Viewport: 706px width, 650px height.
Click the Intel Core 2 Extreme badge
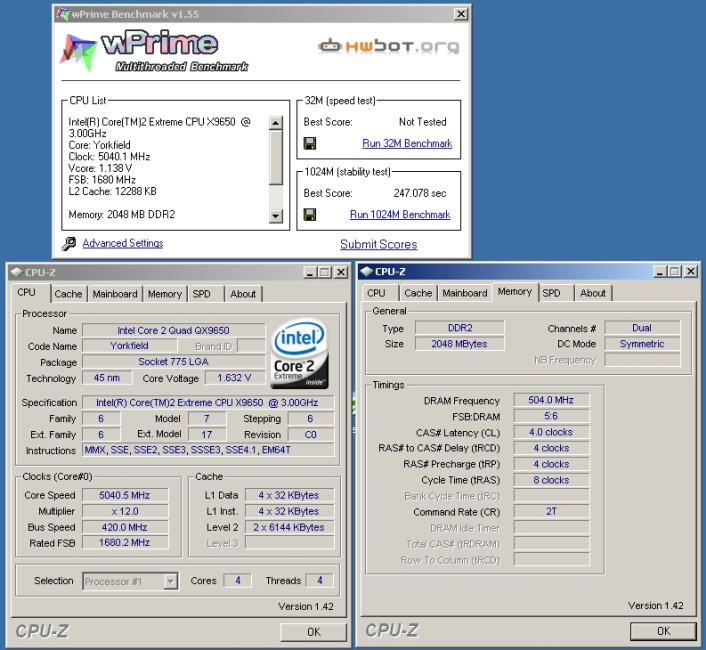tap(300, 354)
